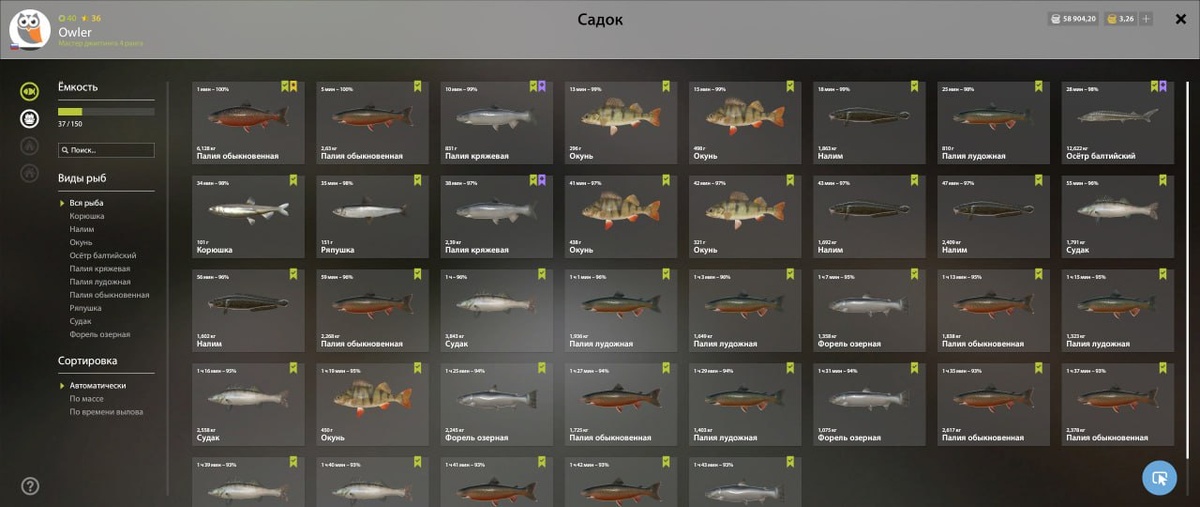Viewport: 1200px width, 507px height.
Task: Open the owl avatar profile picture
Action: click(29, 29)
